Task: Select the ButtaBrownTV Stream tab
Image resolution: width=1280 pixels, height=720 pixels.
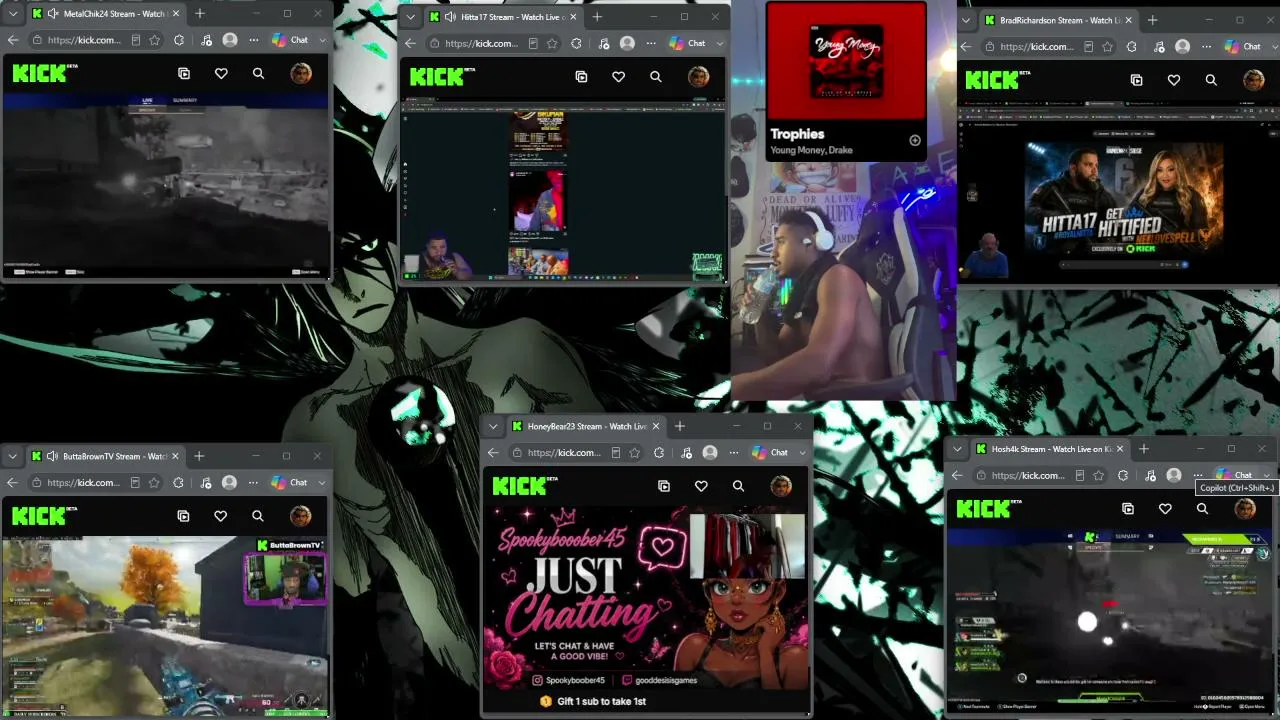Action: pos(105,456)
